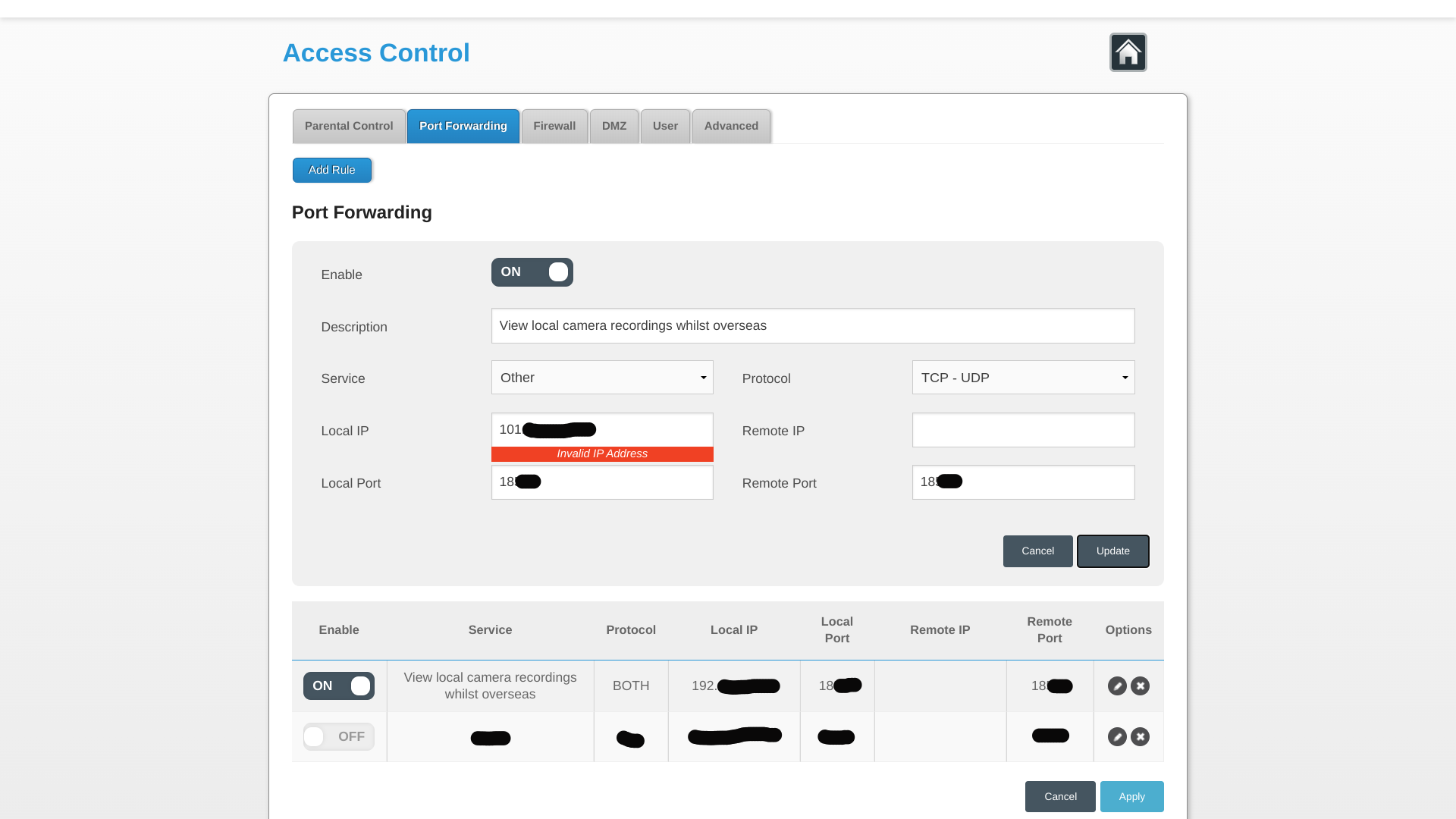Click the Apply button at the bottom
The image size is (1456, 819).
point(1131,797)
